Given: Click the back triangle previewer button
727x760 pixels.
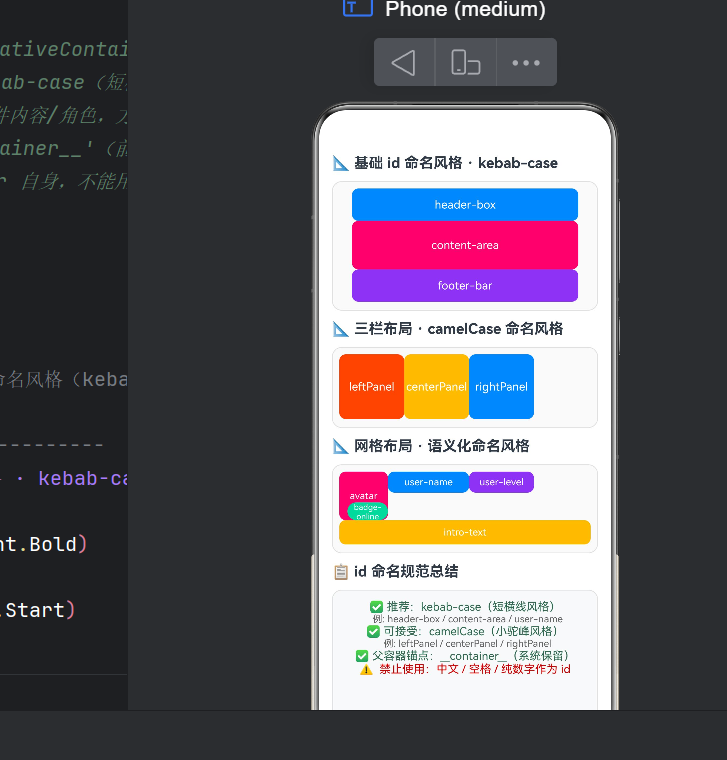Looking at the screenshot, I should click(404, 63).
